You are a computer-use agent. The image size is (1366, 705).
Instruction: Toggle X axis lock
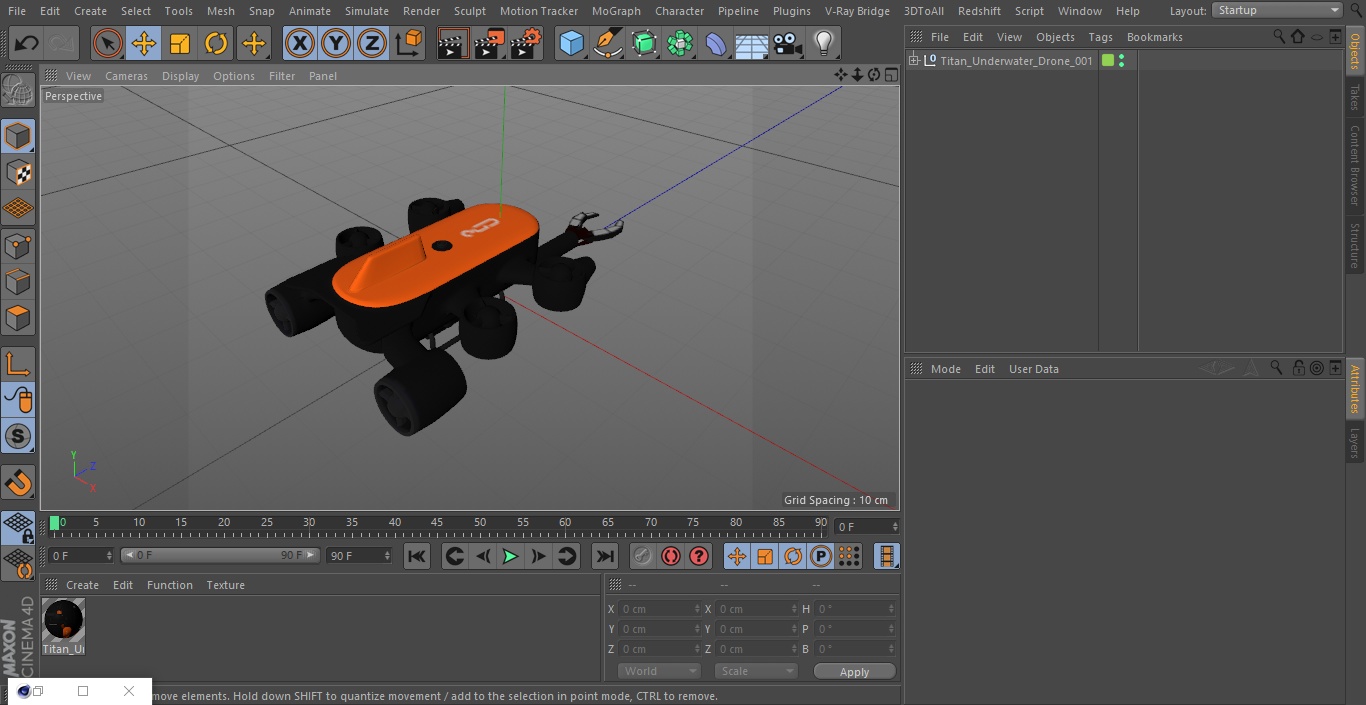(x=300, y=44)
